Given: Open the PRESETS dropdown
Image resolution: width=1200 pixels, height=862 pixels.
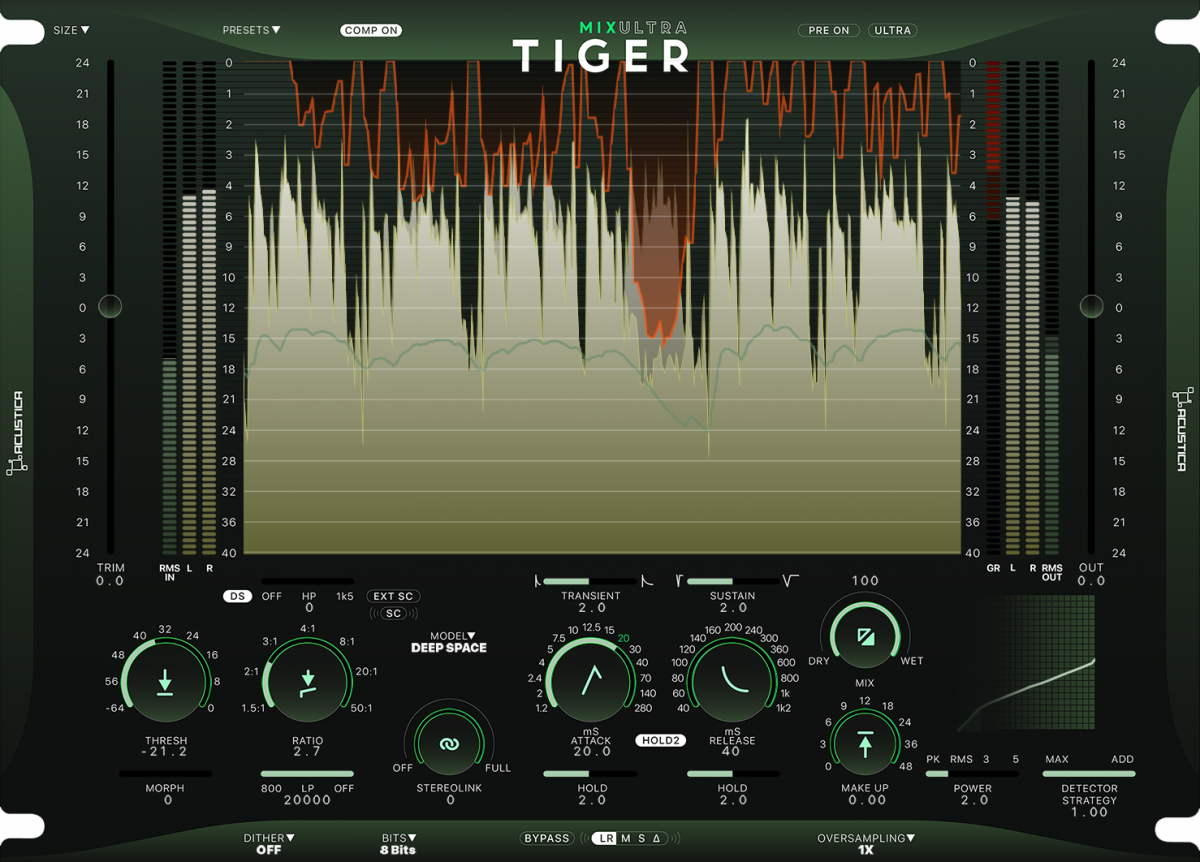Looking at the screenshot, I should tap(251, 30).
